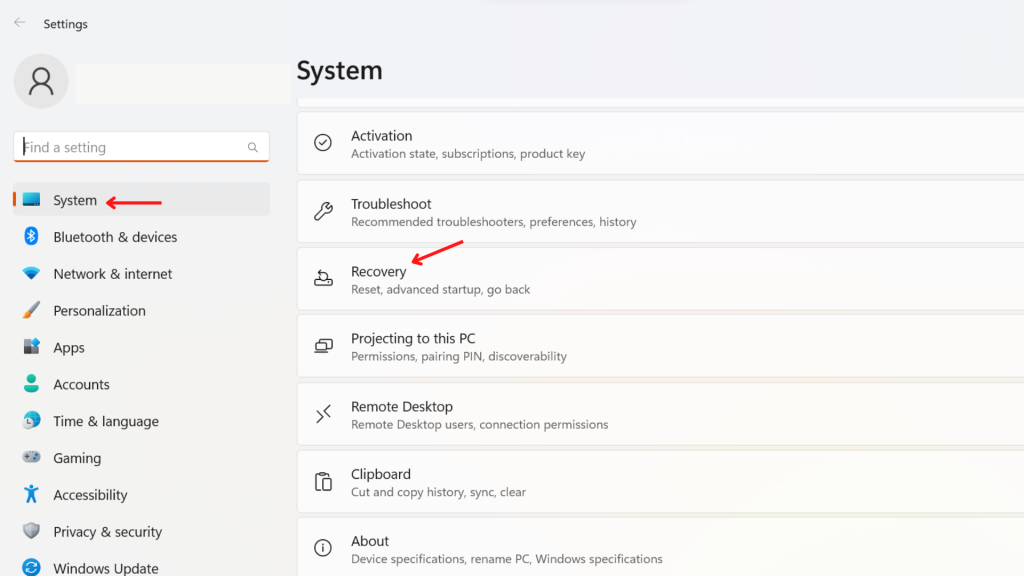Click the Find a setting search box
Screen dimensions: 1024x576
[141, 147]
